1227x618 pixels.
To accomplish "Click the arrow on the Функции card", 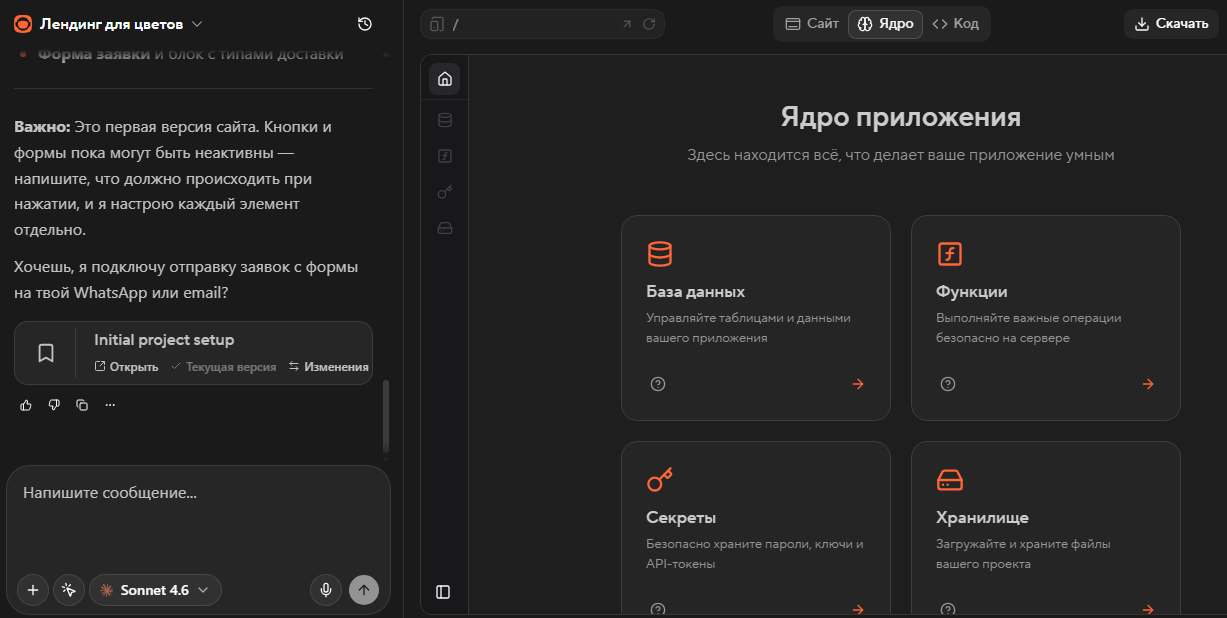I will click(1148, 384).
